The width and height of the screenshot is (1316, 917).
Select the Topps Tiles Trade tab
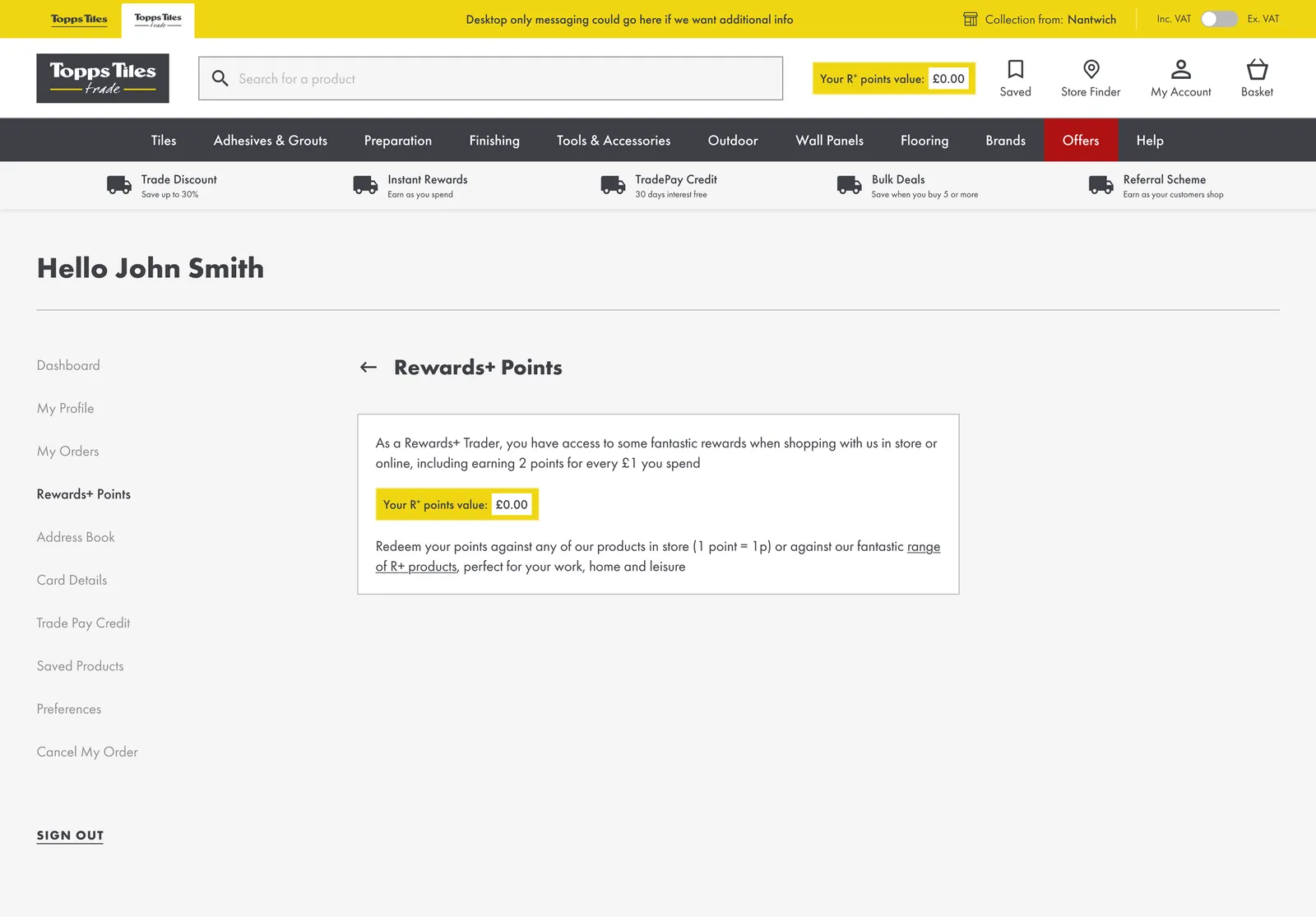click(x=158, y=20)
